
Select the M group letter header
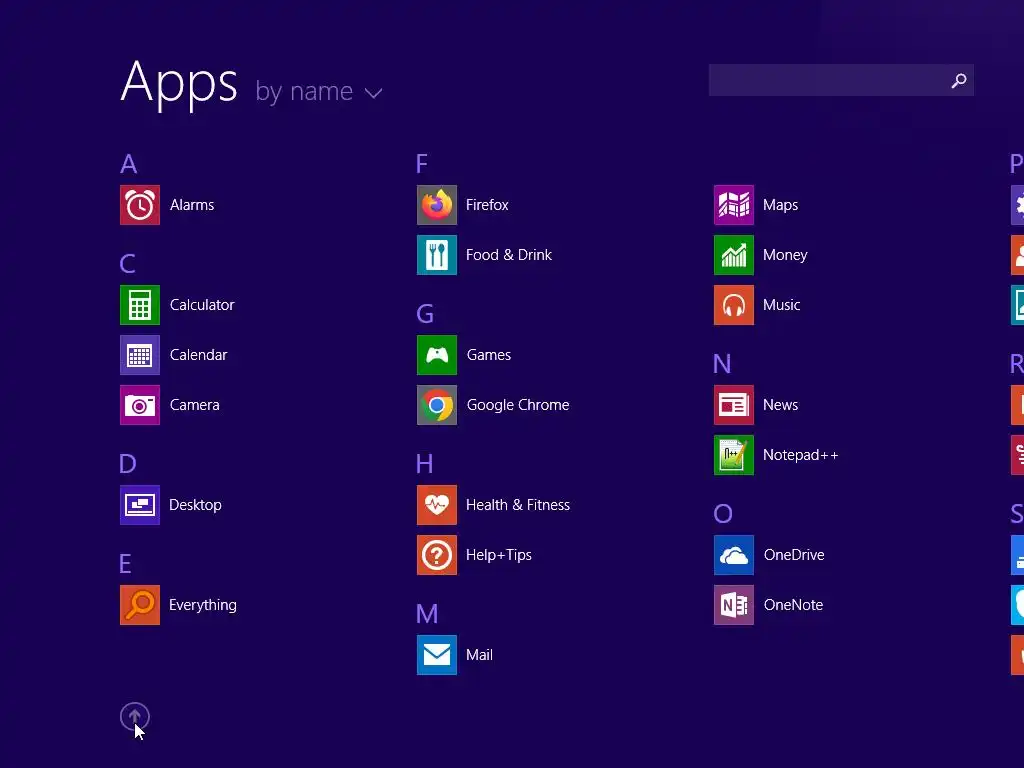click(427, 614)
